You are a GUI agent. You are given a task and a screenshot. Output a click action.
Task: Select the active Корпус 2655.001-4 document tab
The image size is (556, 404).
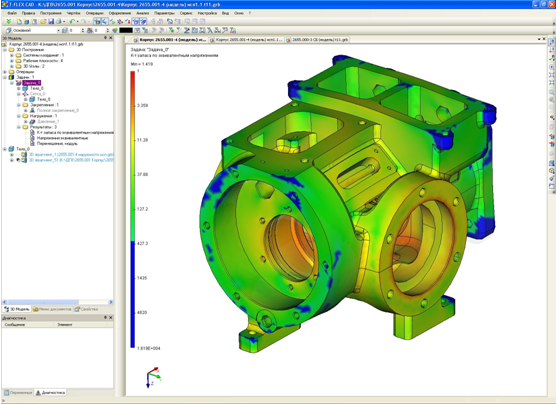coord(169,40)
